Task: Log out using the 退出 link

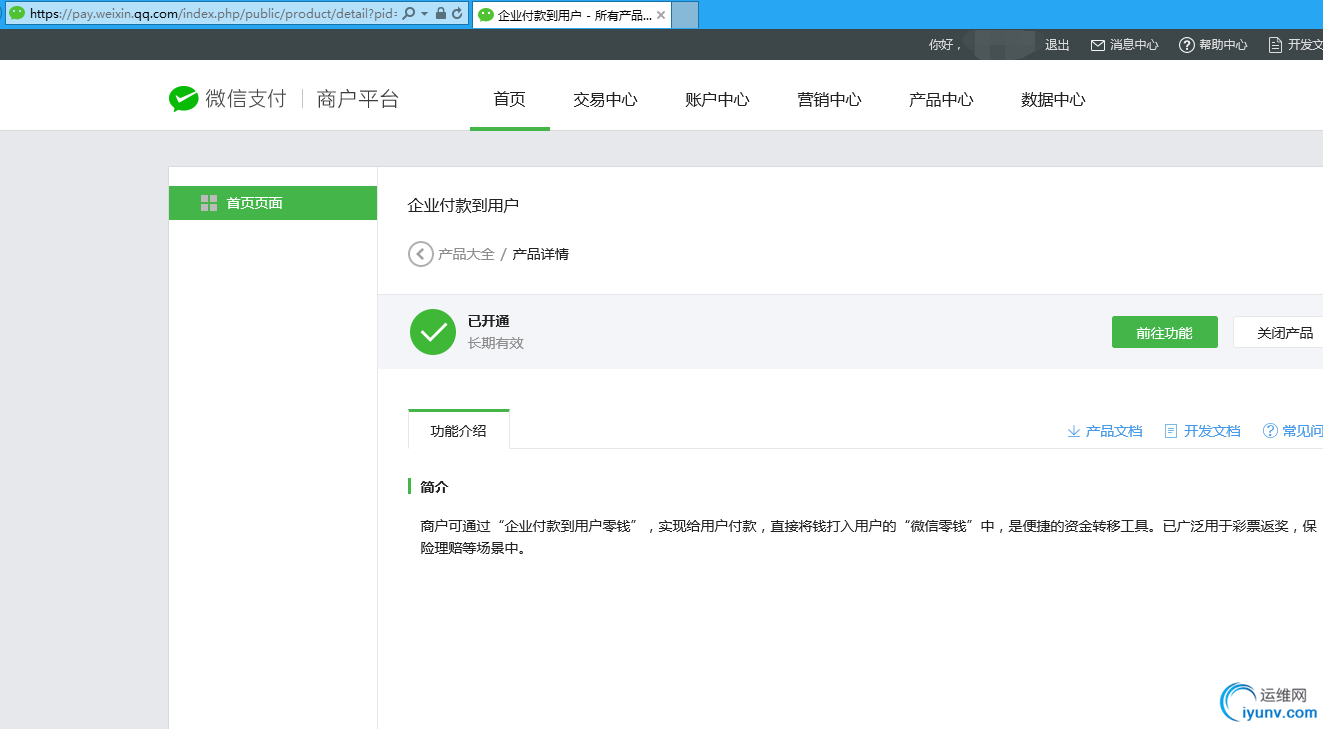Action: [x=1057, y=45]
